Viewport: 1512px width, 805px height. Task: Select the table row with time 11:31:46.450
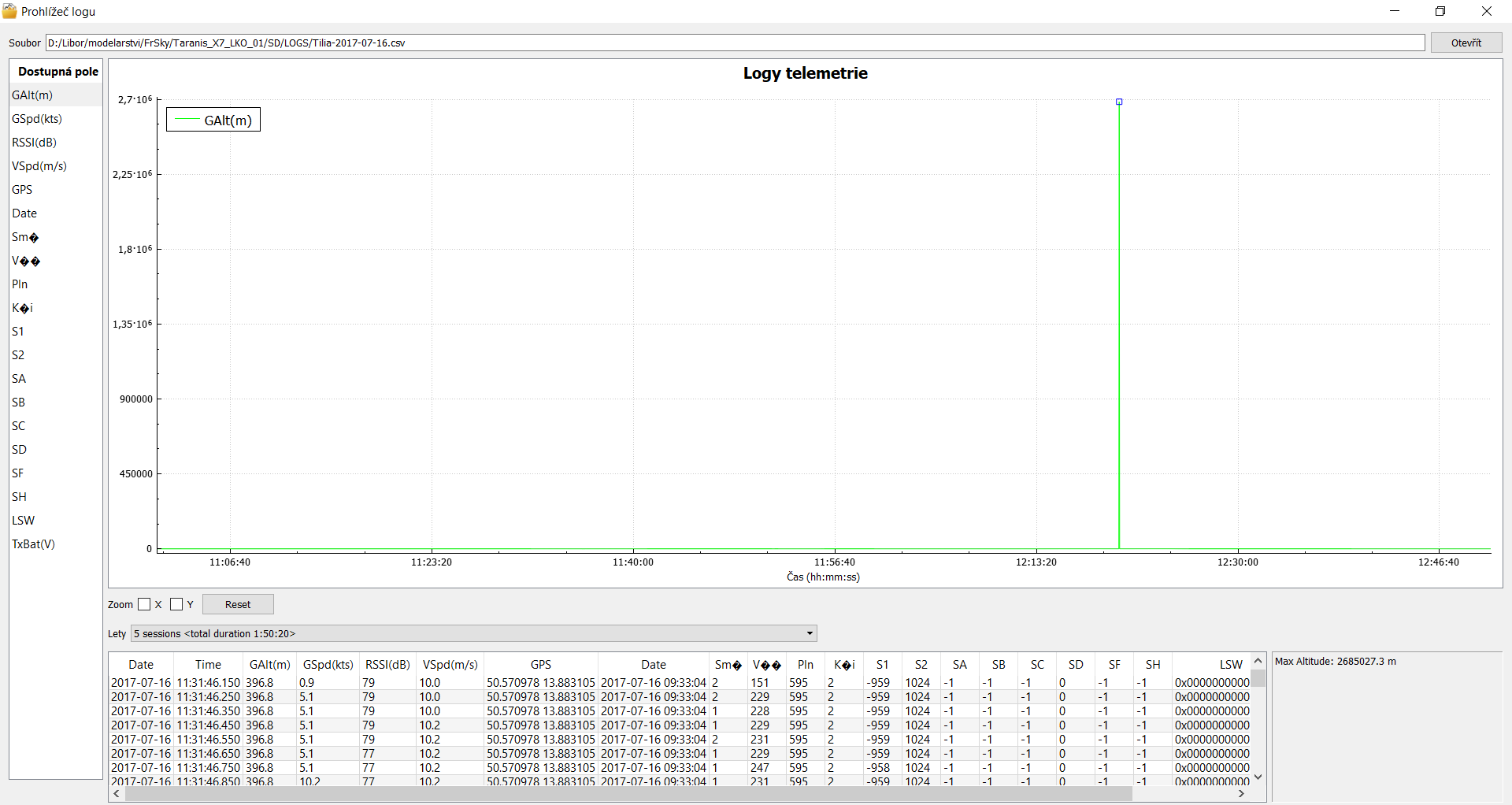coord(680,725)
